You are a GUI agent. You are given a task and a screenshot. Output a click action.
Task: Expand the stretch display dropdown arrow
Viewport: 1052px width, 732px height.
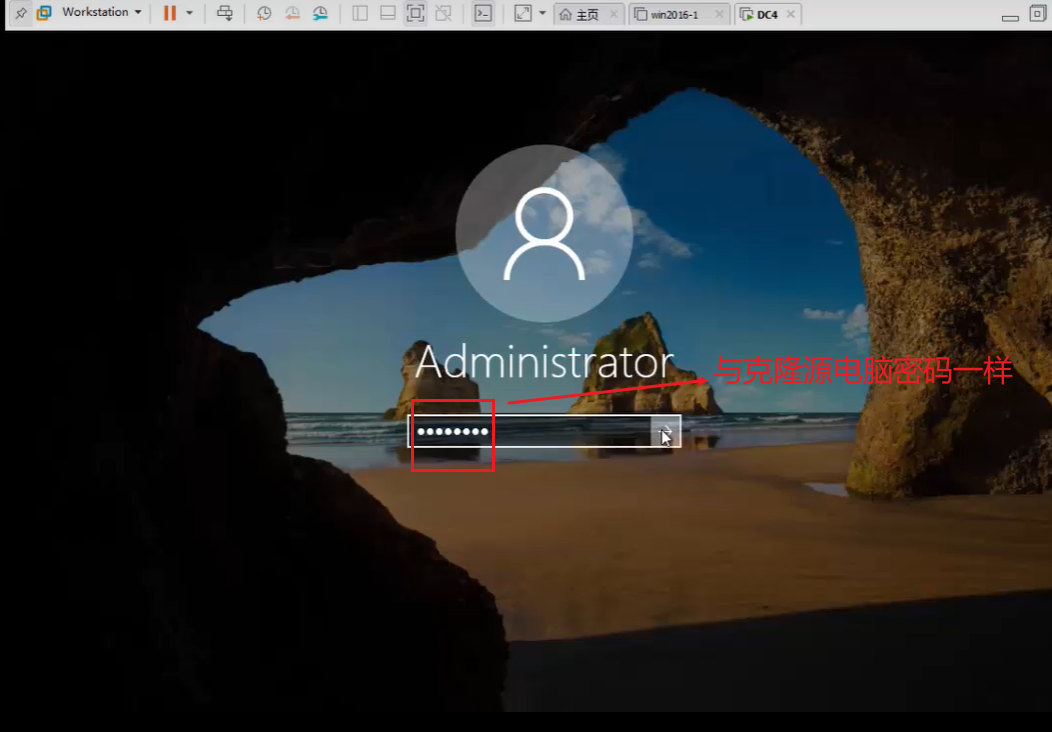pyautogui.click(x=542, y=13)
